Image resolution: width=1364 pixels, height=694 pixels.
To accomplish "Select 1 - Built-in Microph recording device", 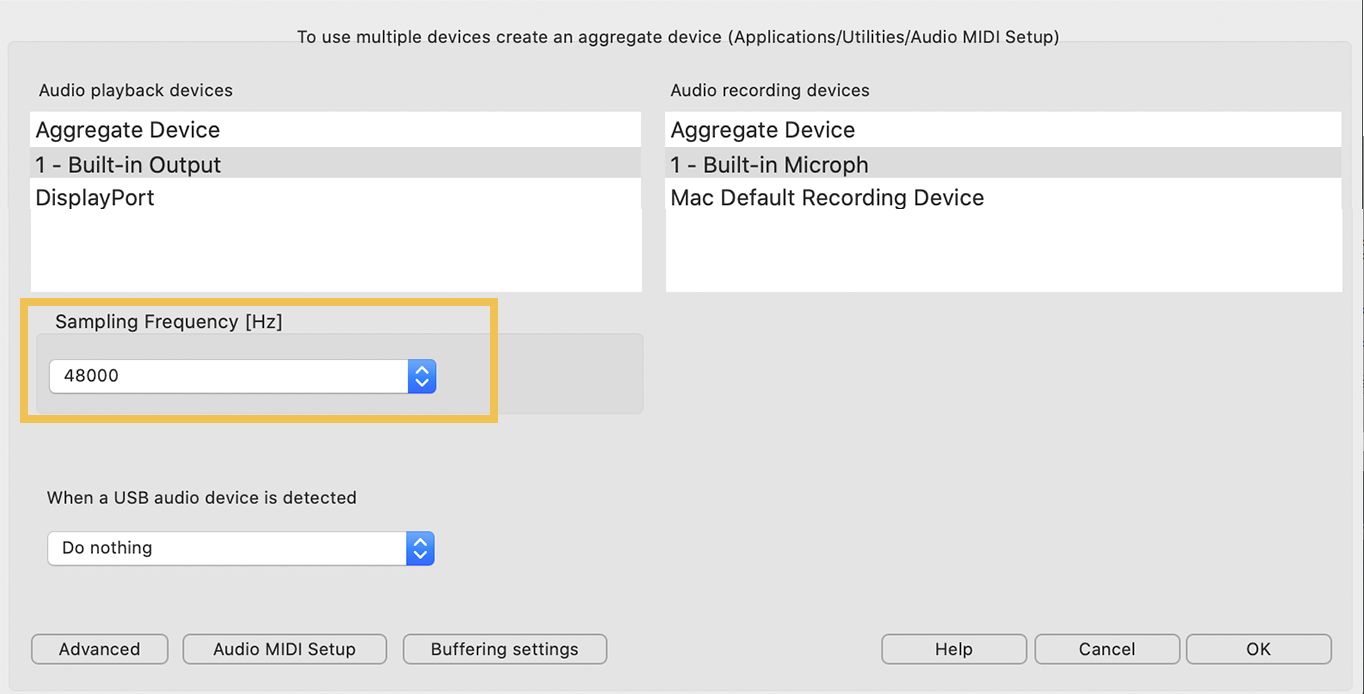I will (x=1003, y=164).
